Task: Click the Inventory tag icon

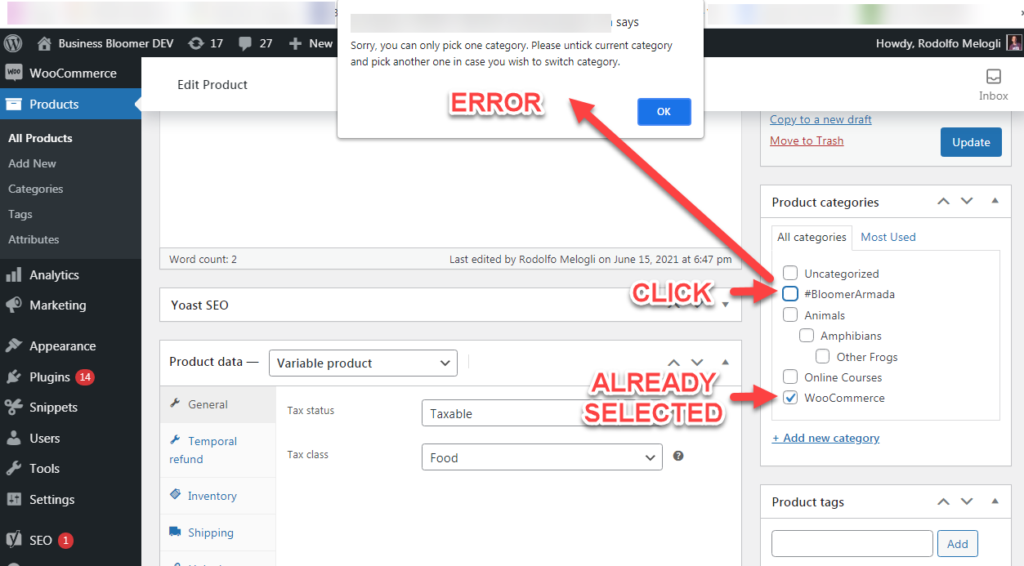Action: pos(175,495)
